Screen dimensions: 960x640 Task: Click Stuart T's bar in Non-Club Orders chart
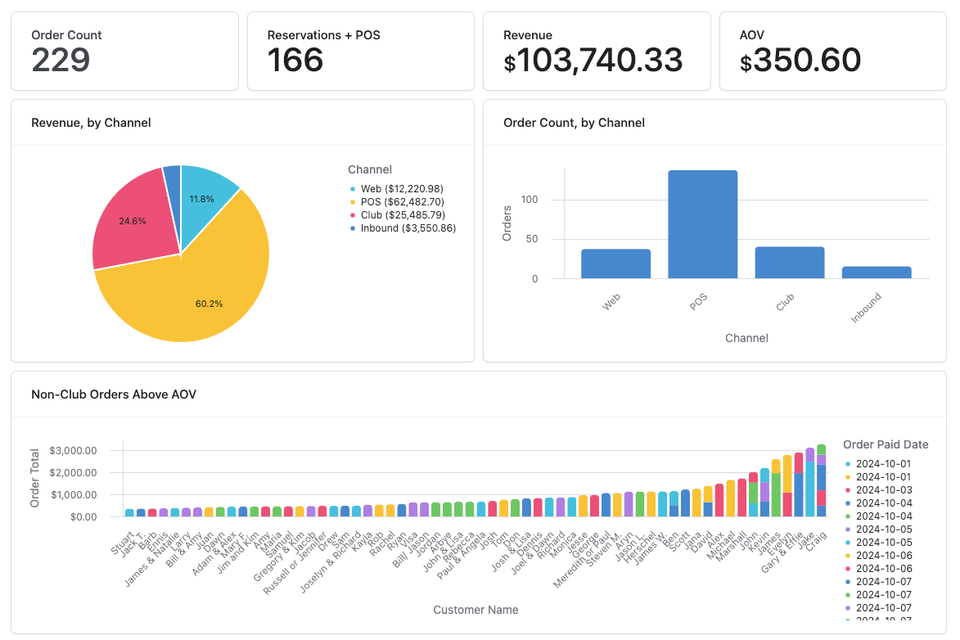(x=128, y=513)
